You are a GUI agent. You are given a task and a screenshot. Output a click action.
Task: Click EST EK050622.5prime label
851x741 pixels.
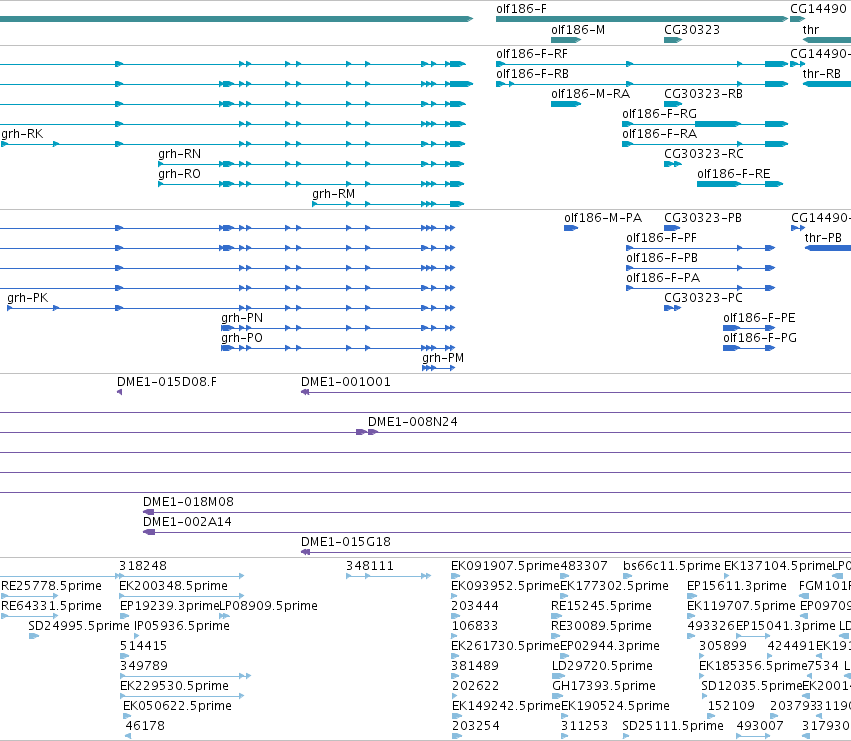177,707
